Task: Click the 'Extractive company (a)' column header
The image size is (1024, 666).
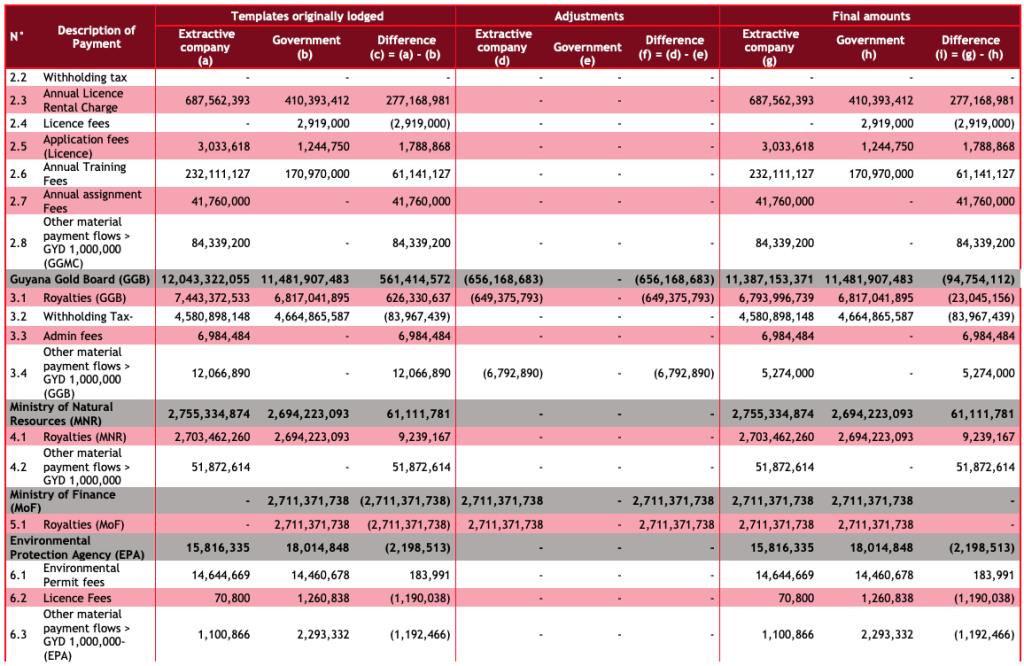Action: pyautogui.click(x=206, y=46)
